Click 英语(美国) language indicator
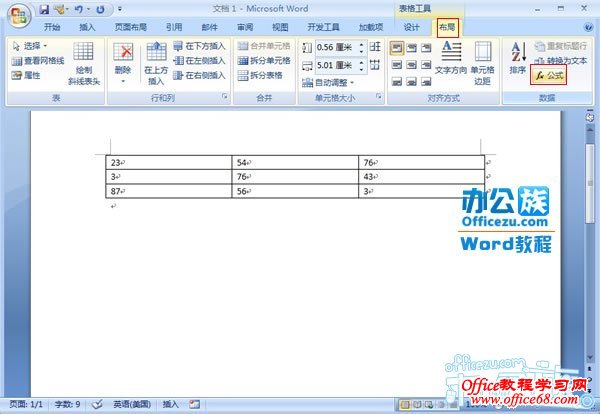Image resolution: width=600 pixels, height=414 pixels. click(x=132, y=404)
